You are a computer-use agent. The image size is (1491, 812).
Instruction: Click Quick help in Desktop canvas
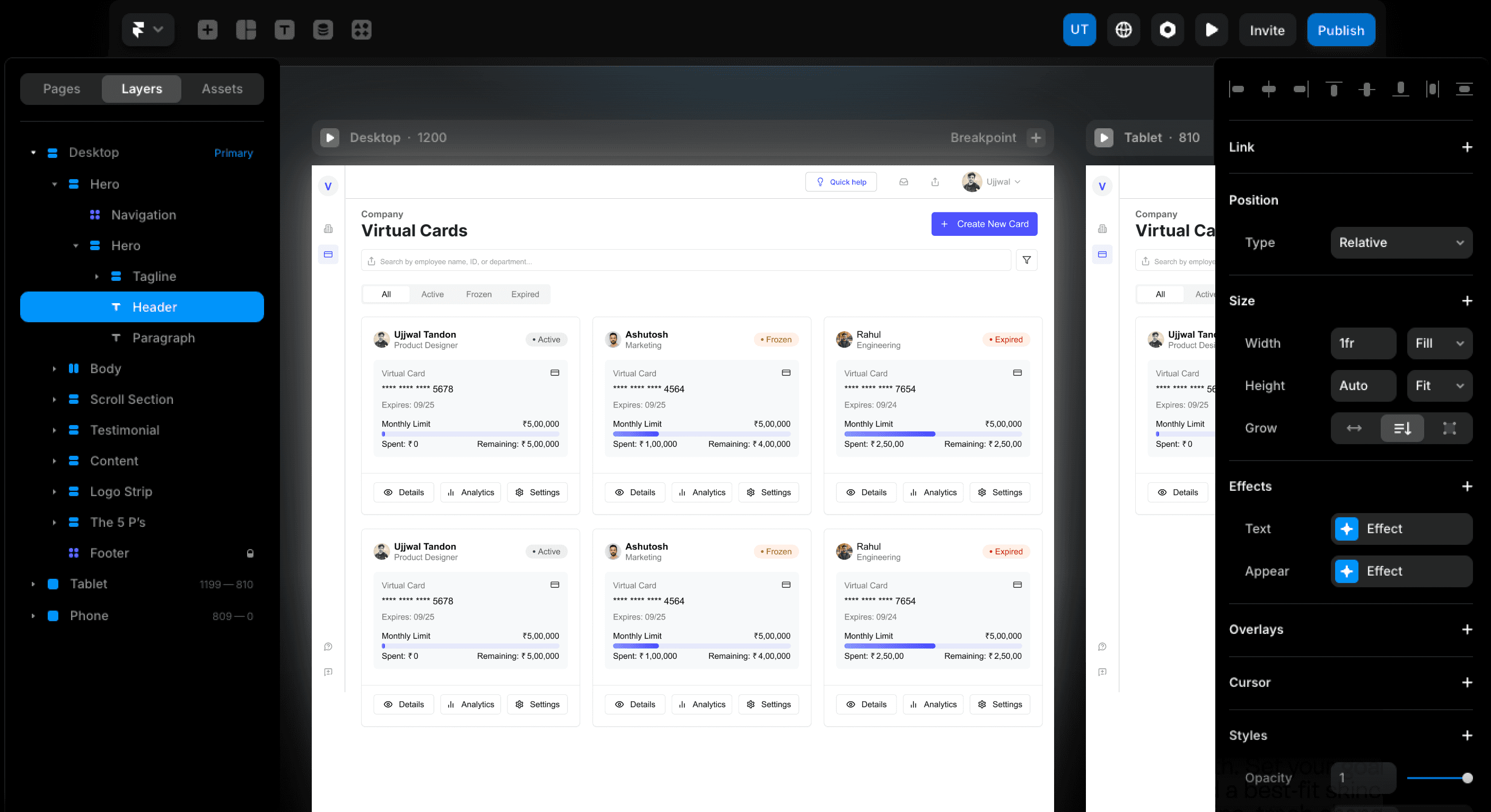click(x=841, y=182)
